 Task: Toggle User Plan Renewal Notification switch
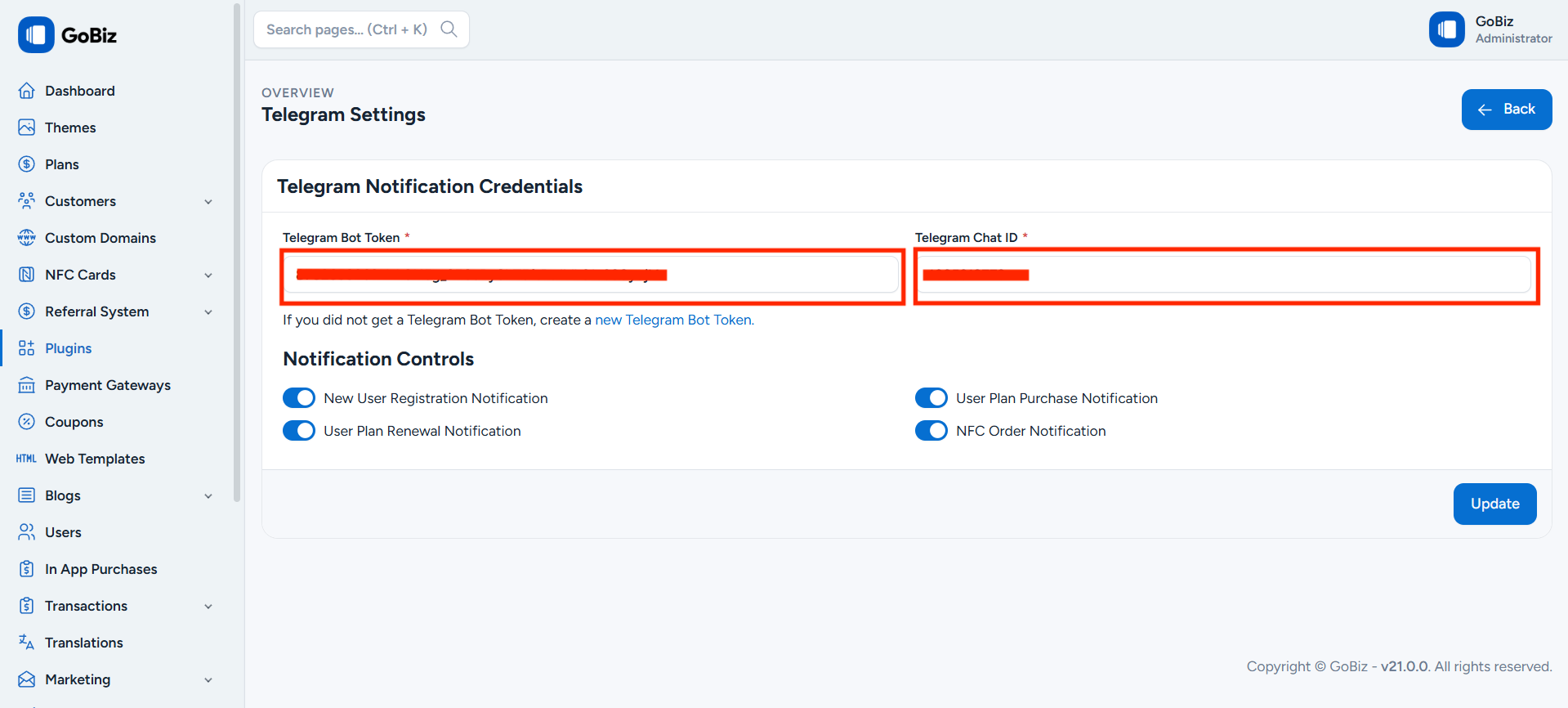point(299,431)
